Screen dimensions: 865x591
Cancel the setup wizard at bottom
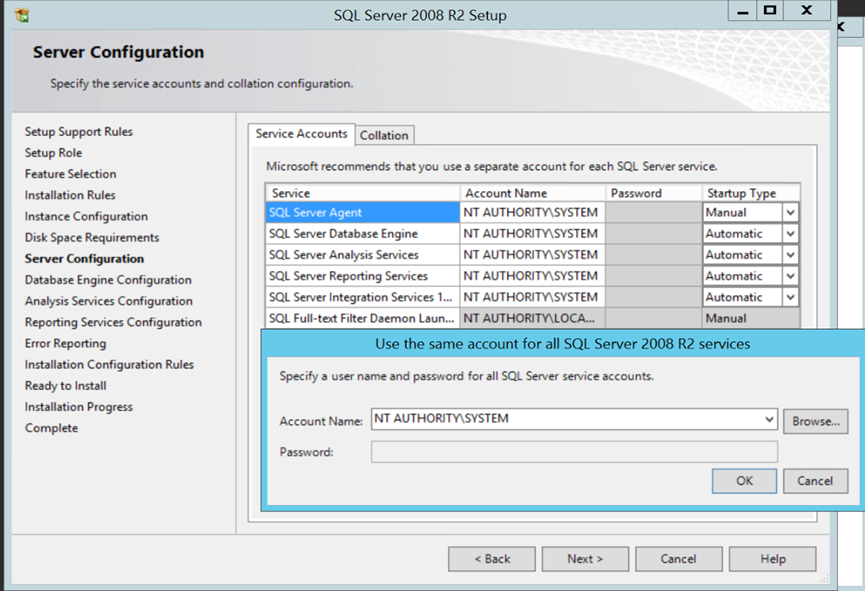point(679,559)
